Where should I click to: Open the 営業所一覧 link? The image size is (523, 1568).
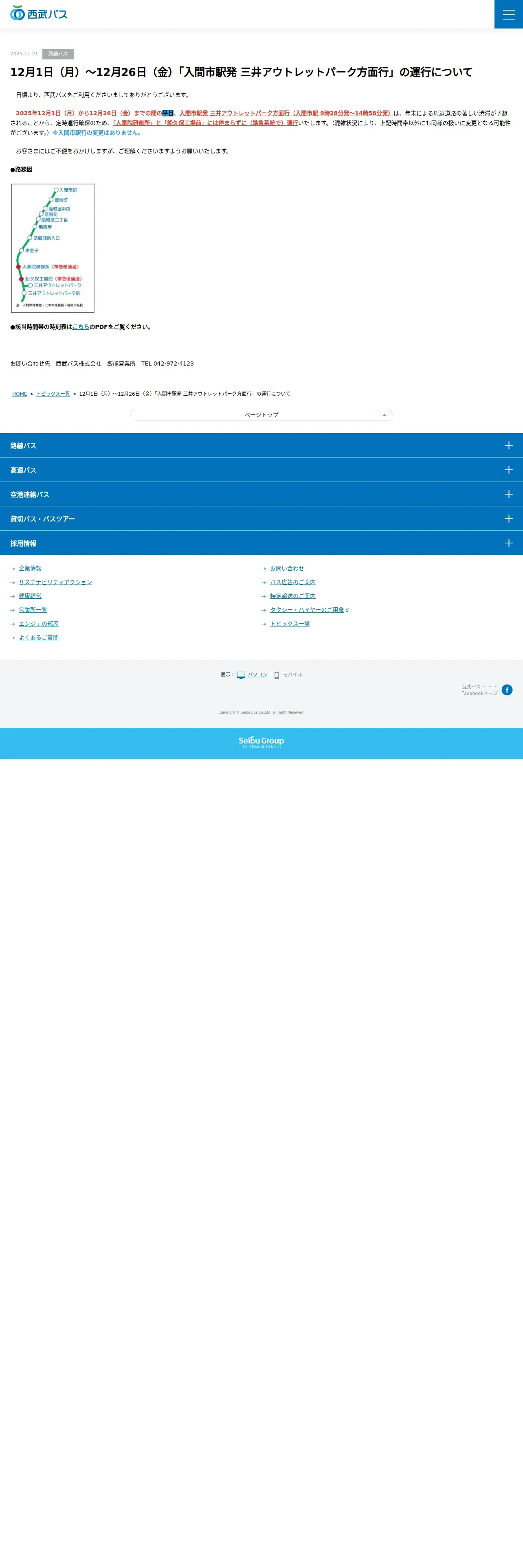(x=33, y=610)
